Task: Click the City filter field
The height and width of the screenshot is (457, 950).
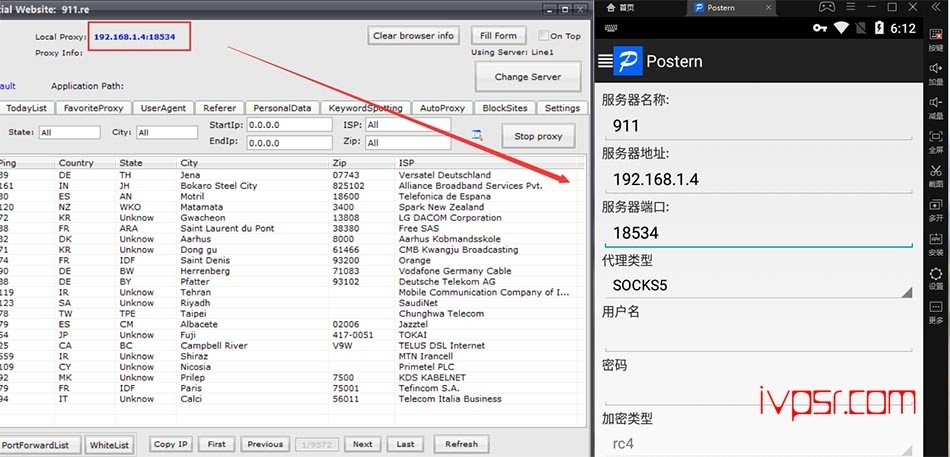Action: 167,132
